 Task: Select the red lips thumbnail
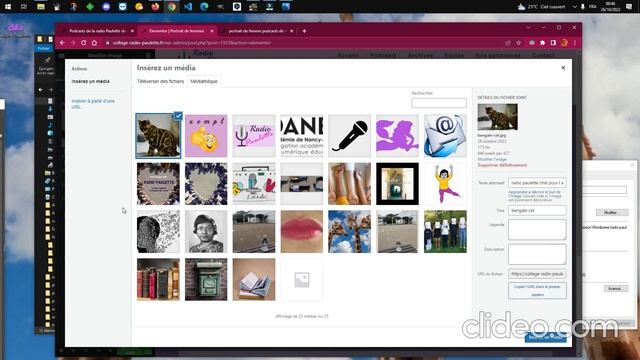[302, 231]
